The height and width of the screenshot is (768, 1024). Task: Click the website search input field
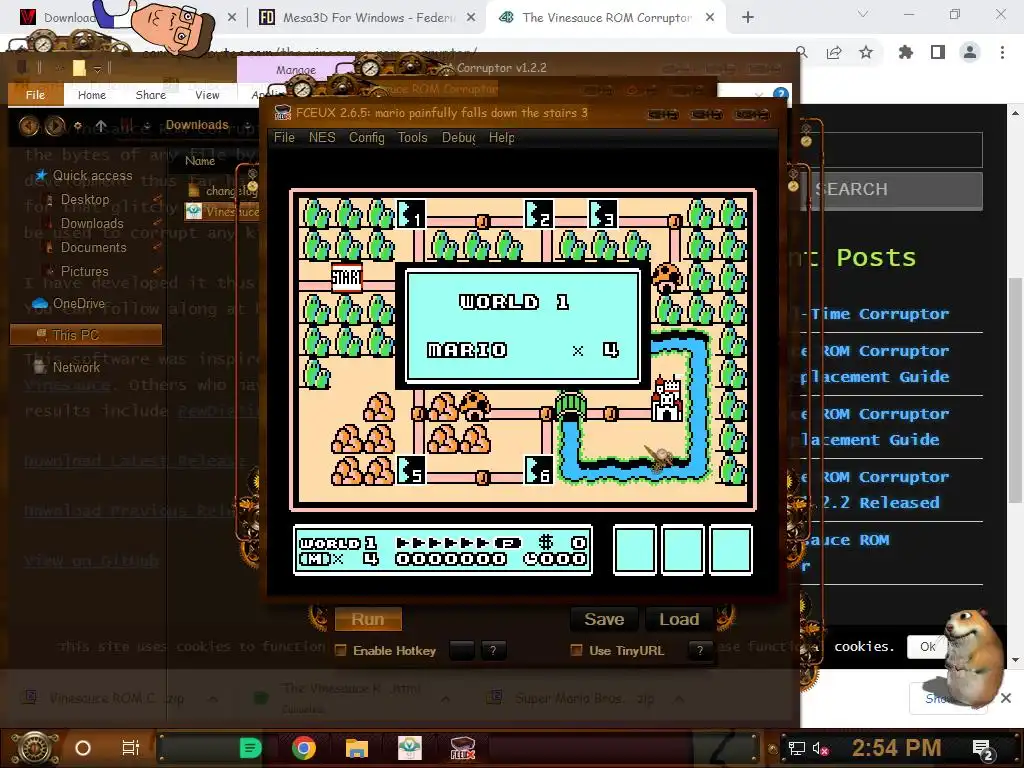point(893,150)
